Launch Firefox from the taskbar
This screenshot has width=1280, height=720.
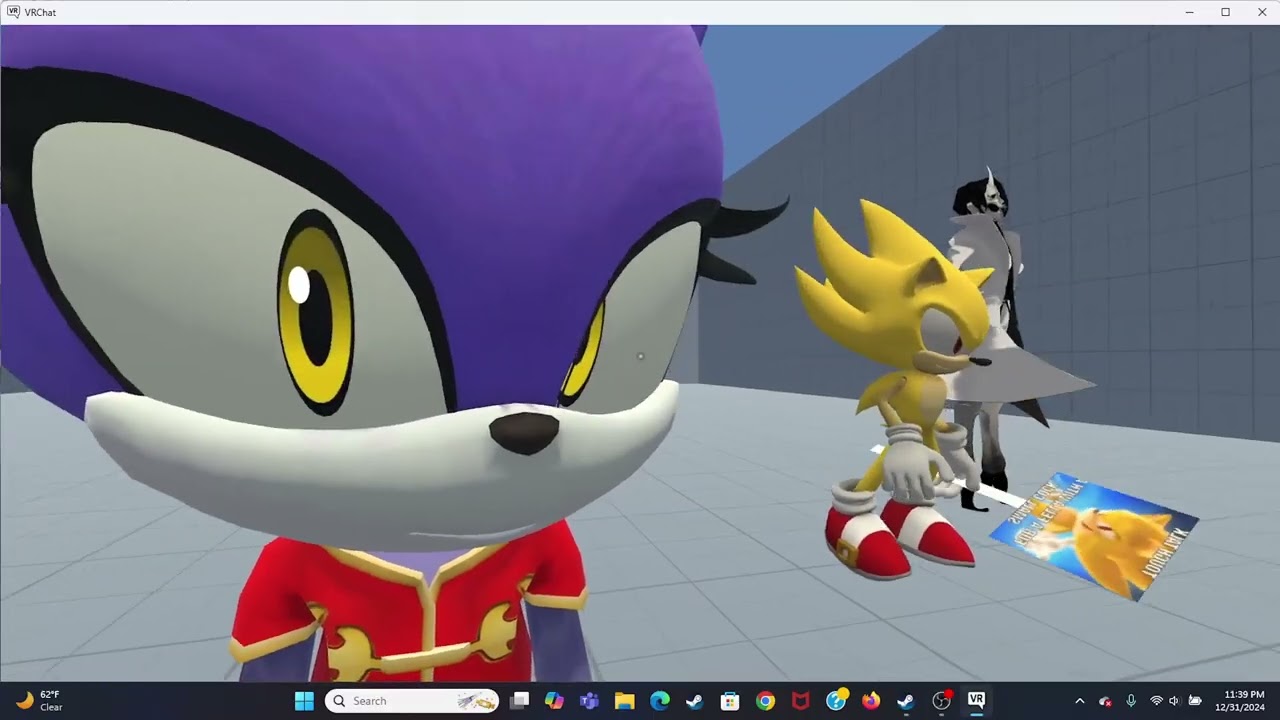coord(871,701)
